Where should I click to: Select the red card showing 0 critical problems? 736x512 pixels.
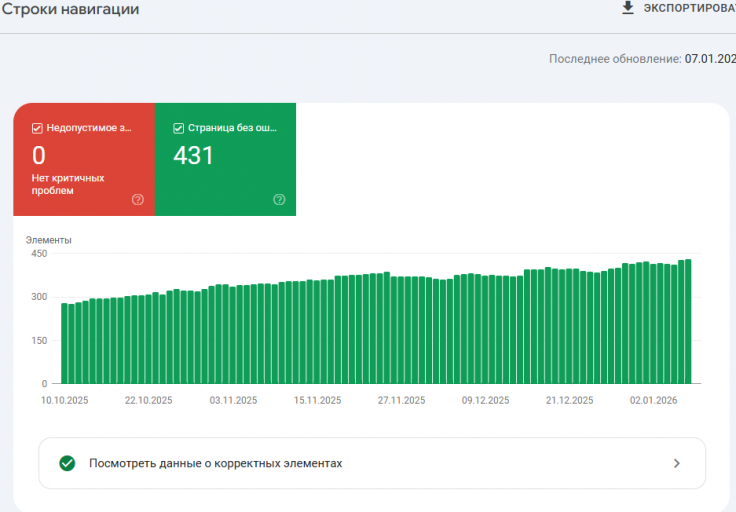click(84, 160)
